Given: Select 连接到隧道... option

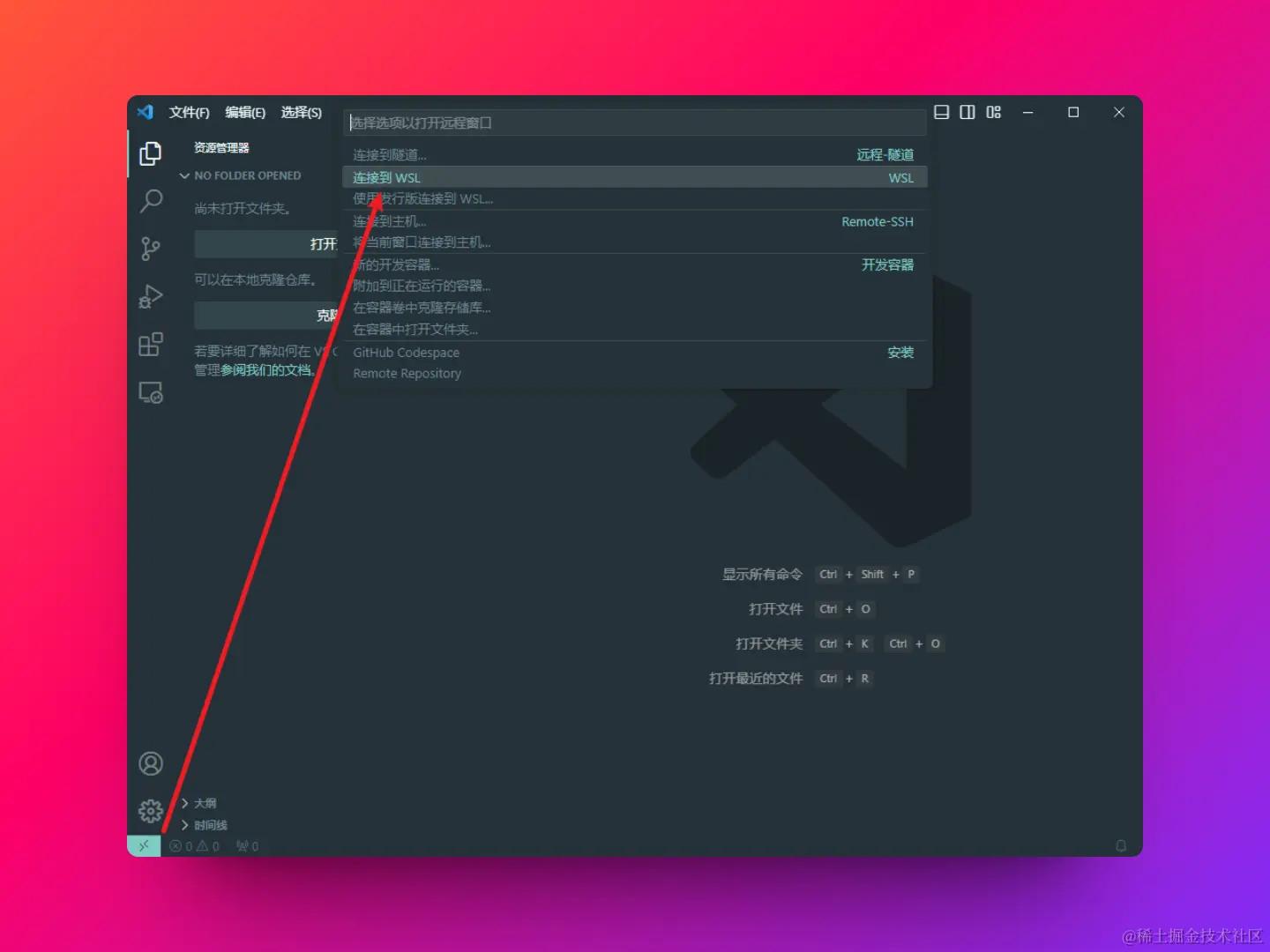Looking at the screenshot, I should point(634,155).
